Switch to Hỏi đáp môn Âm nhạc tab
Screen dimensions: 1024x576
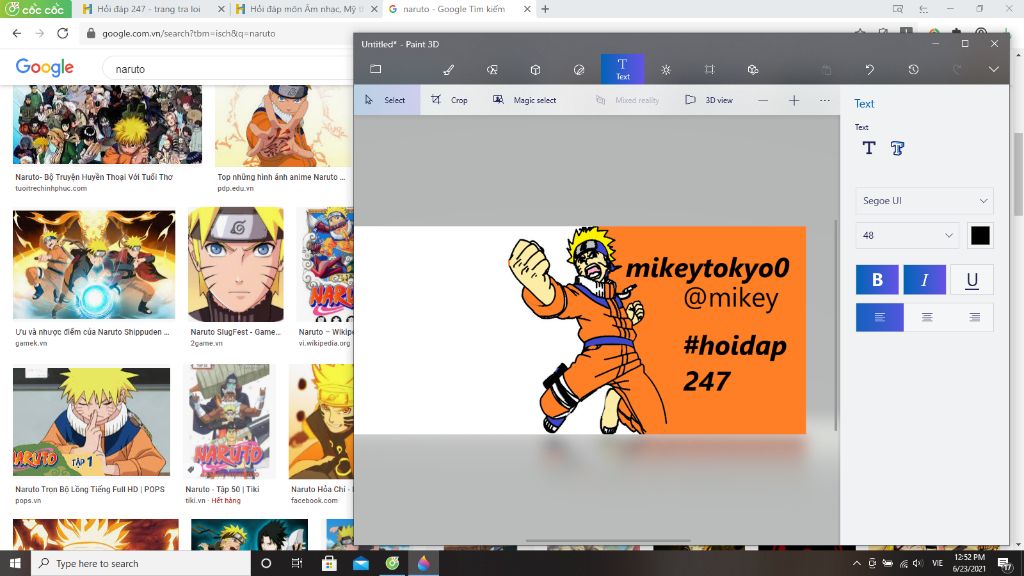[306, 9]
